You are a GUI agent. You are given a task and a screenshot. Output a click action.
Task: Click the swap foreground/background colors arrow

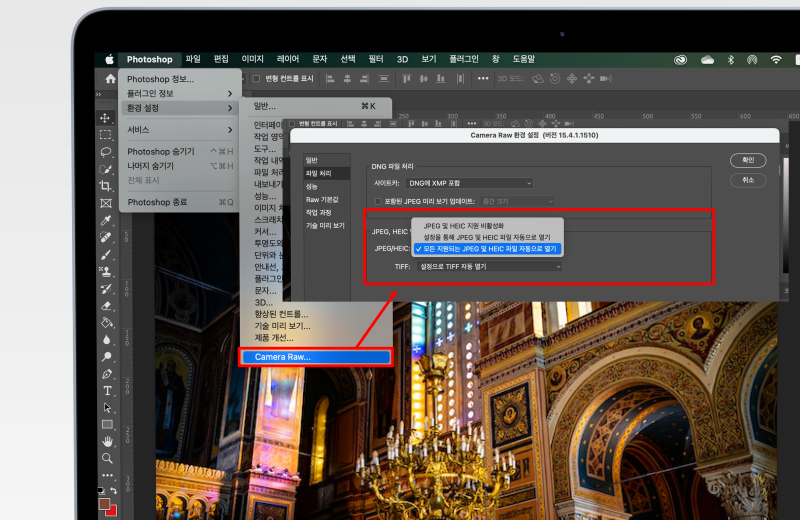[114, 491]
